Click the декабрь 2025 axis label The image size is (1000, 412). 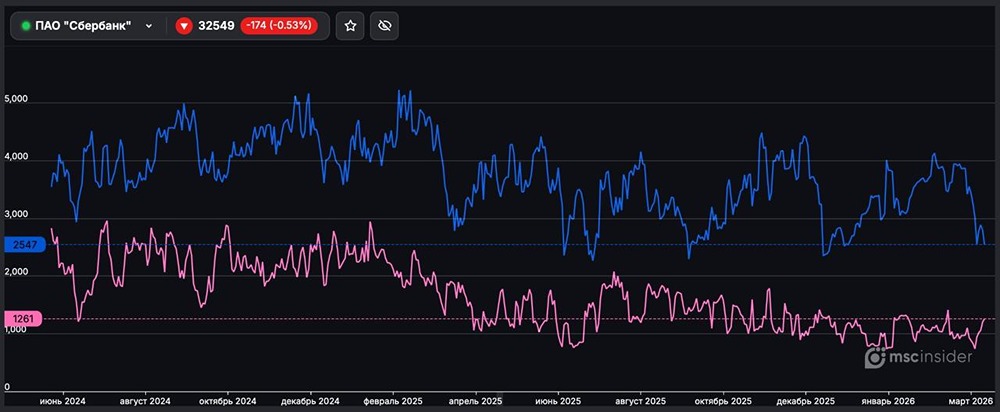pyautogui.click(x=805, y=401)
